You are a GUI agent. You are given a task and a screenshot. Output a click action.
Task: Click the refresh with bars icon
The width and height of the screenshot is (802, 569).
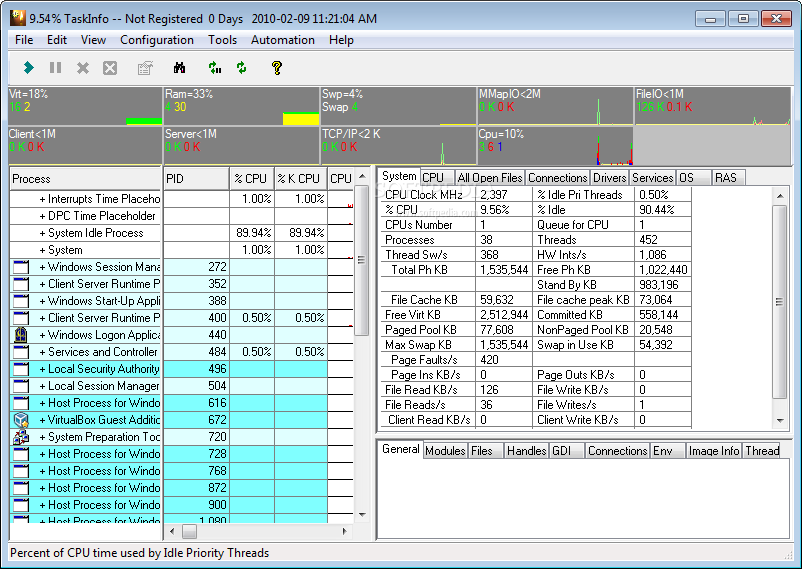click(x=215, y=68)
